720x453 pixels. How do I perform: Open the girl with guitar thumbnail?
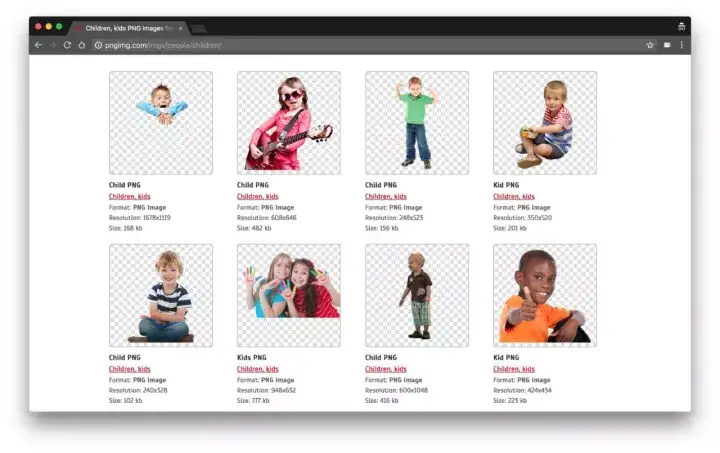click(x=289, y=123)
